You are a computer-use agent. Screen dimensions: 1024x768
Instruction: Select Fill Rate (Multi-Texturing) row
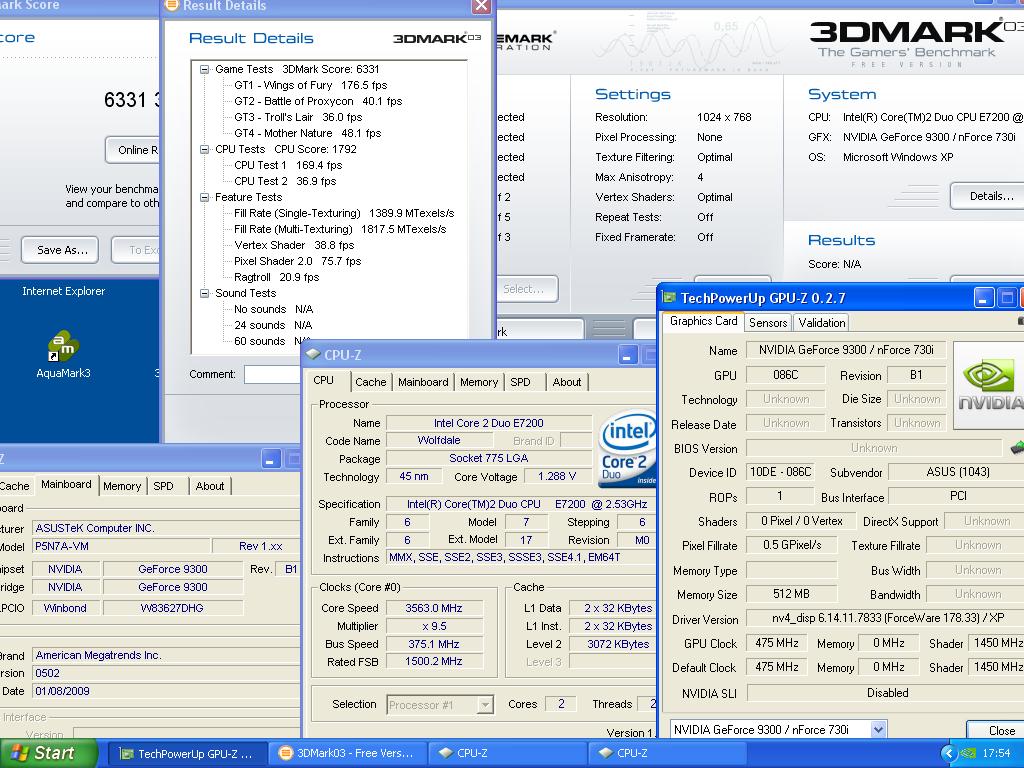(340, 229)
